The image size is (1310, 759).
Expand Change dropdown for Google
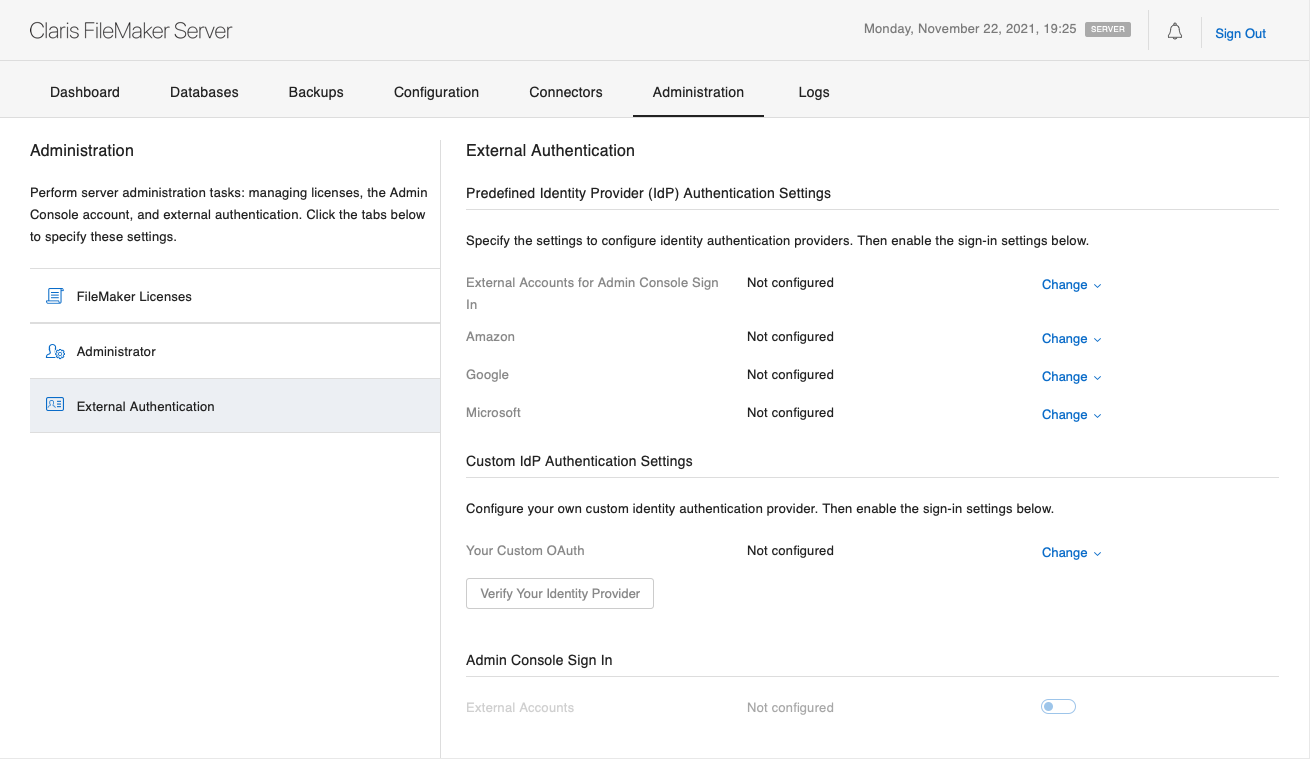(x=1071, y=377)
